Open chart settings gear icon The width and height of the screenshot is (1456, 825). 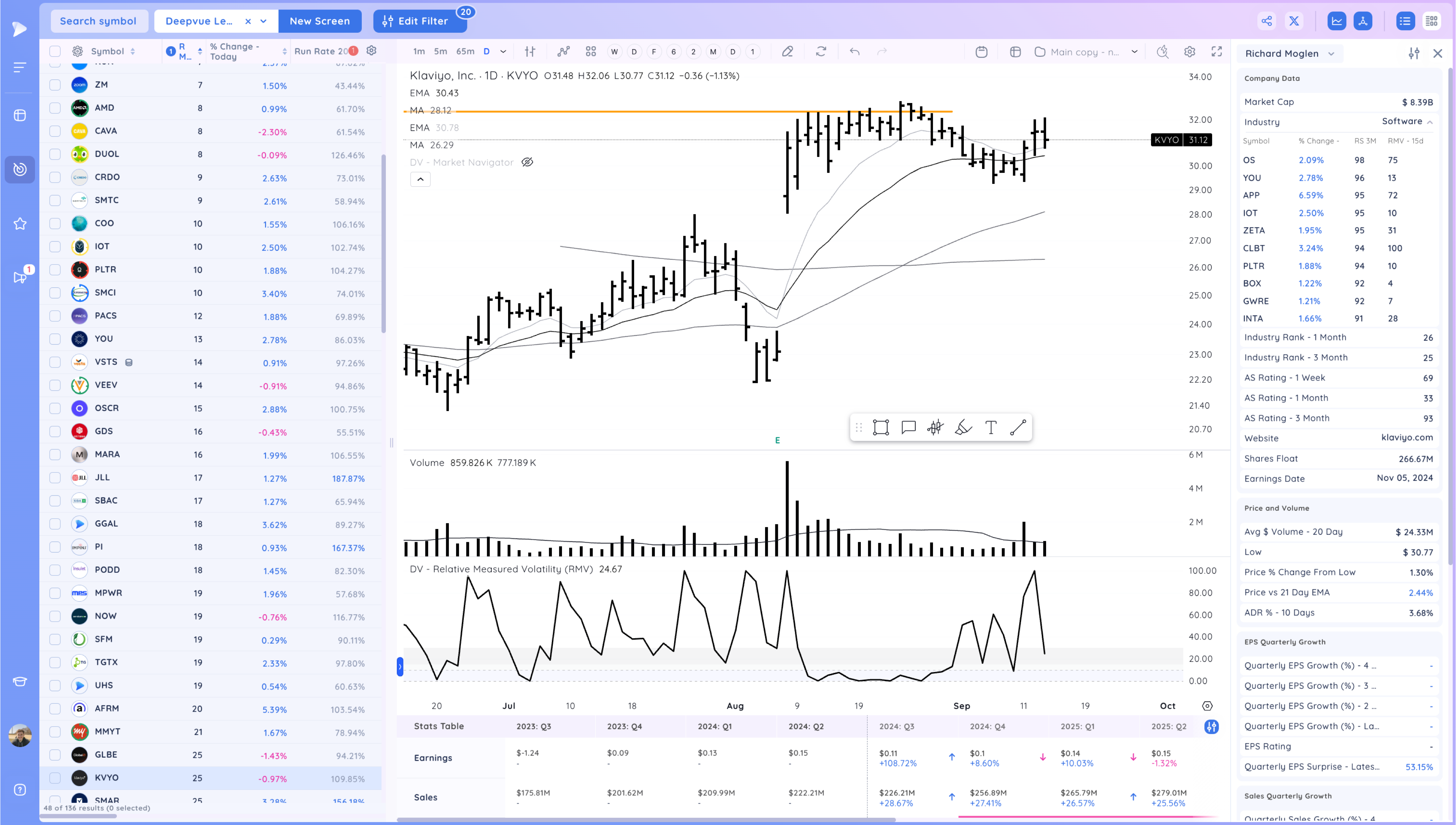click(x=1189, y=52)
